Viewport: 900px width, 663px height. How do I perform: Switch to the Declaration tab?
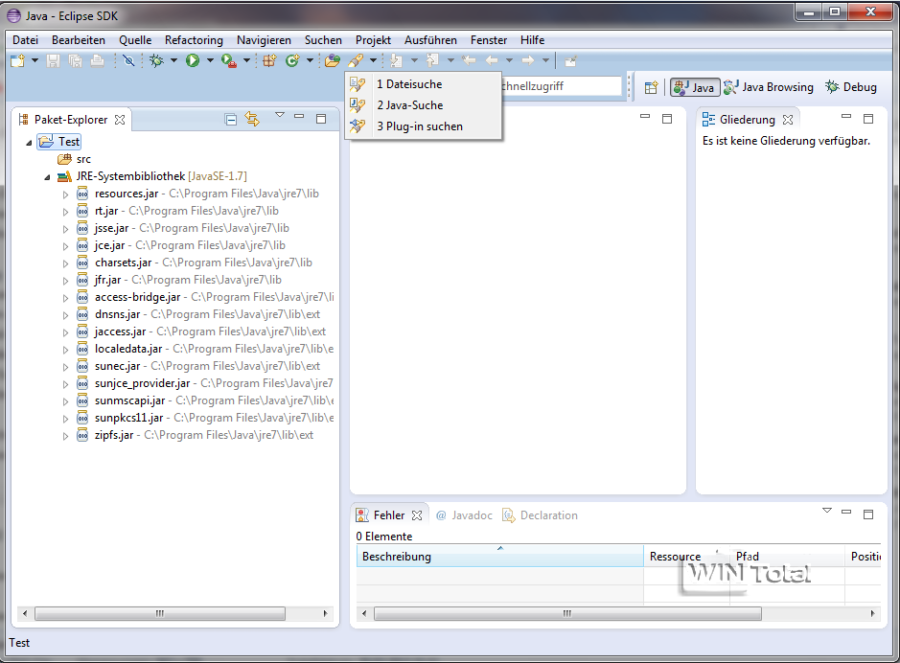point(540,515)
